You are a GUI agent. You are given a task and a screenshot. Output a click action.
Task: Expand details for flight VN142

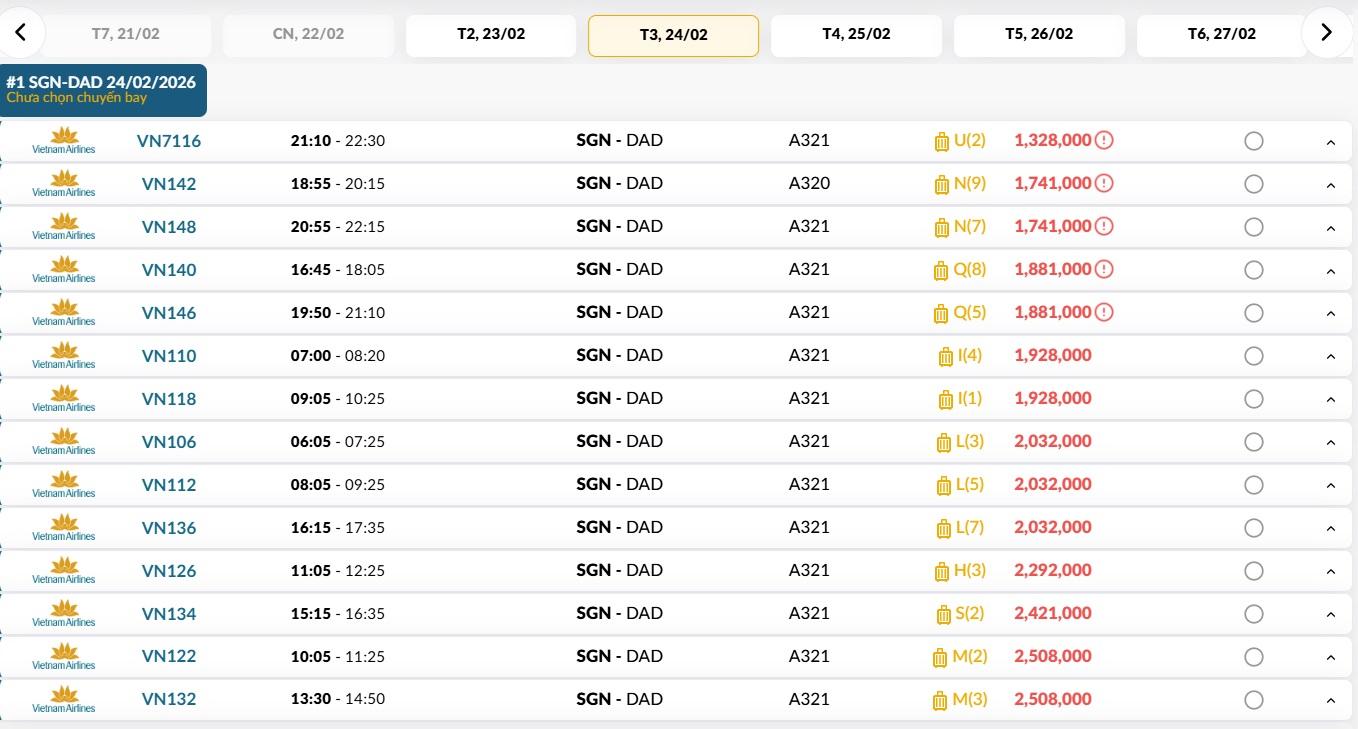pyautogui.click(x=1331, y=185)
